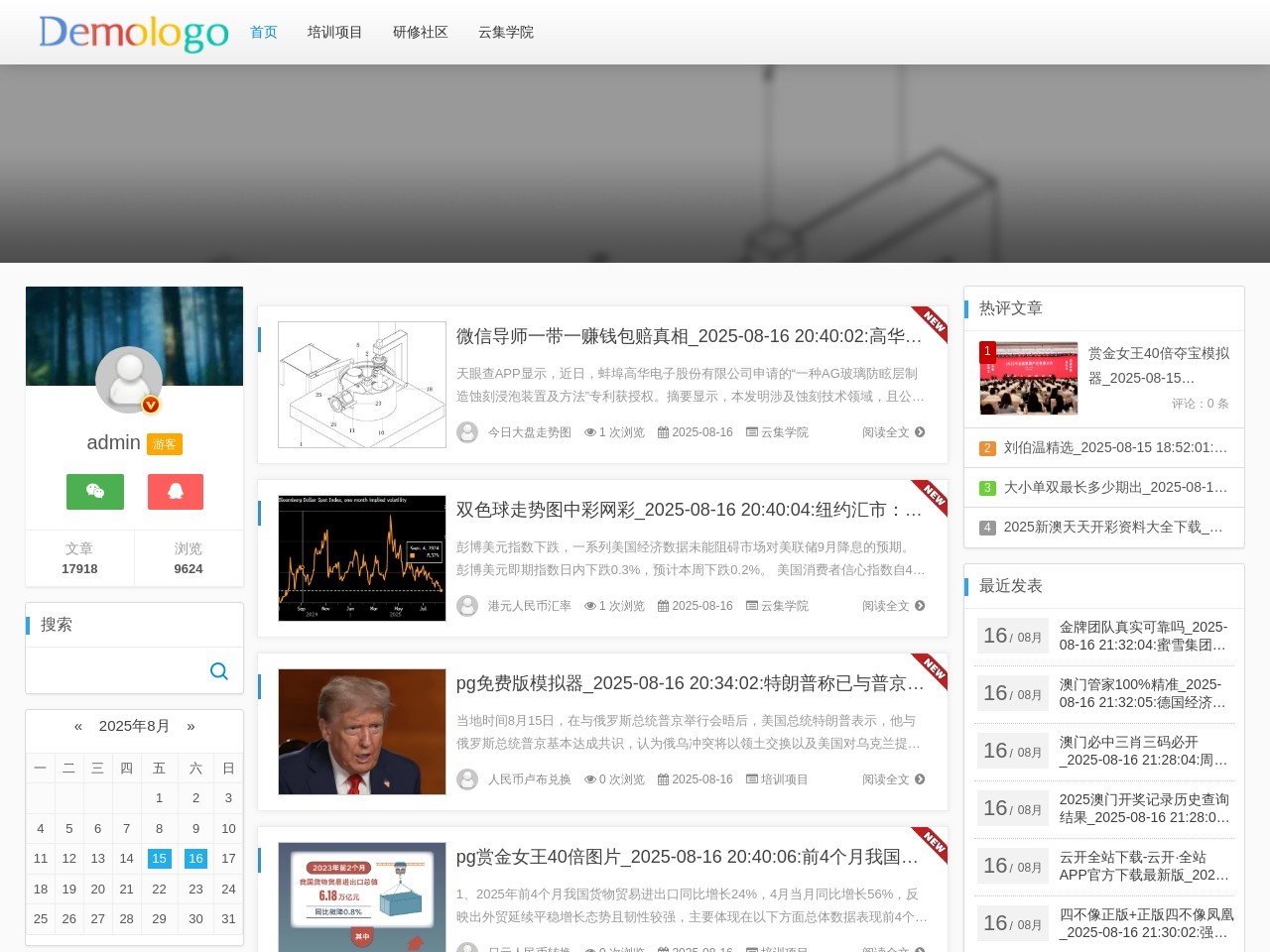The height and width of the screenshot is (952, 1270).
Task: Open article 微信导师一带一赚钱包赔真相 title
Action: pos(690,336)
